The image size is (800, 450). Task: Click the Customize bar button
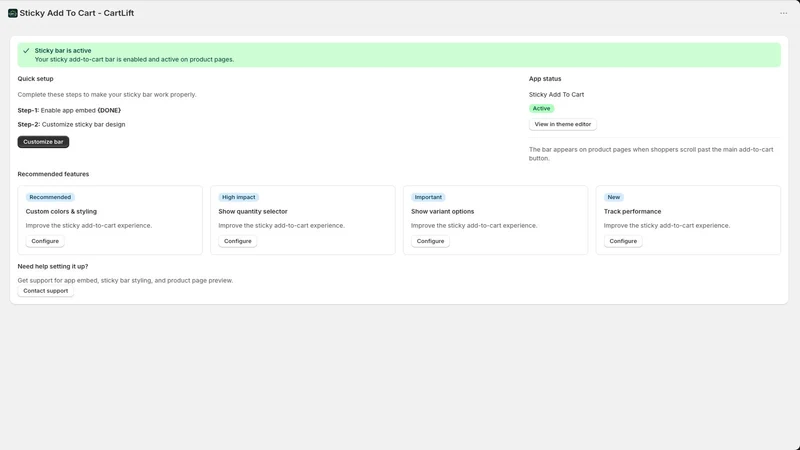(x=43, y=142)
